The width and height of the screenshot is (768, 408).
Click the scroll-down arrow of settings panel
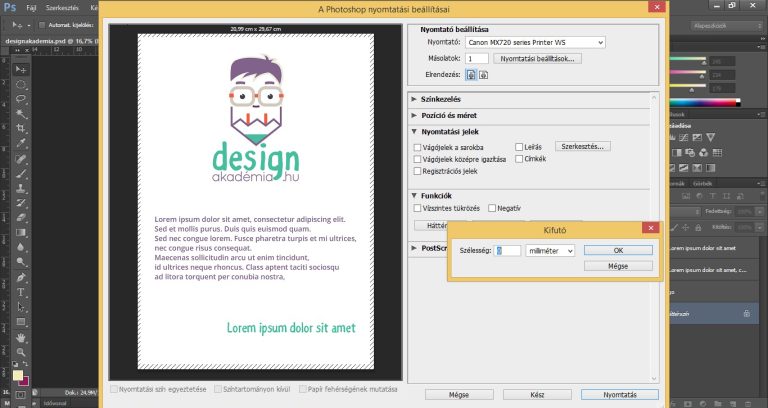coord(654,379)
